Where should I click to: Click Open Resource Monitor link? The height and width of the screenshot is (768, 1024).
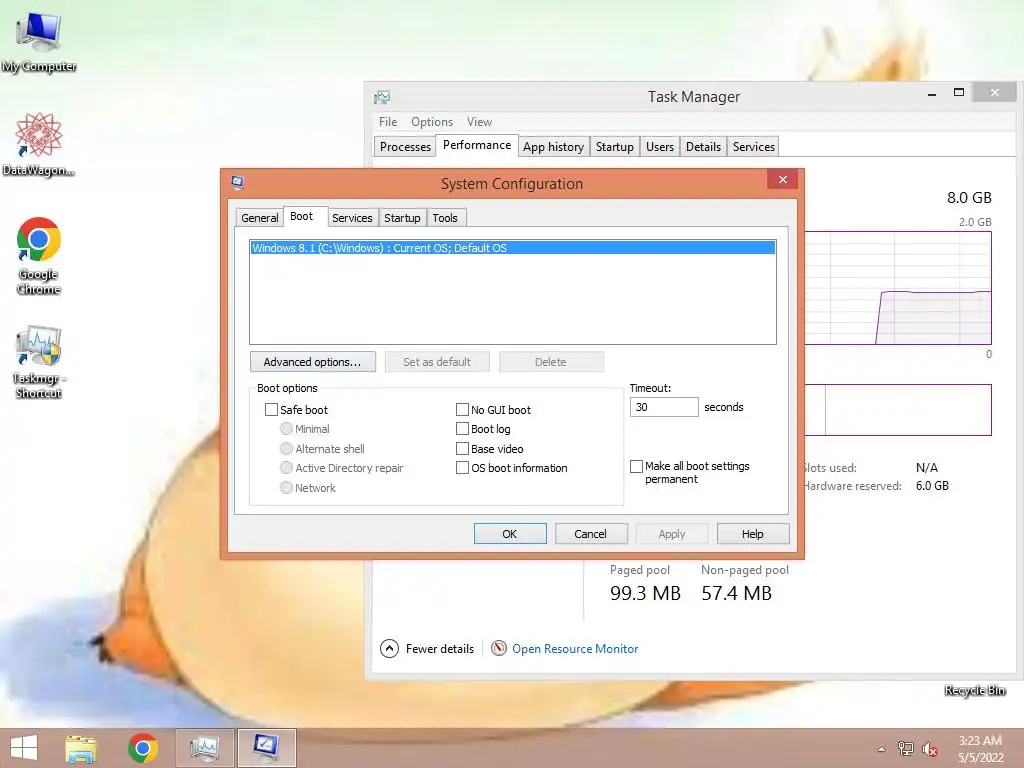pos(575,648)
